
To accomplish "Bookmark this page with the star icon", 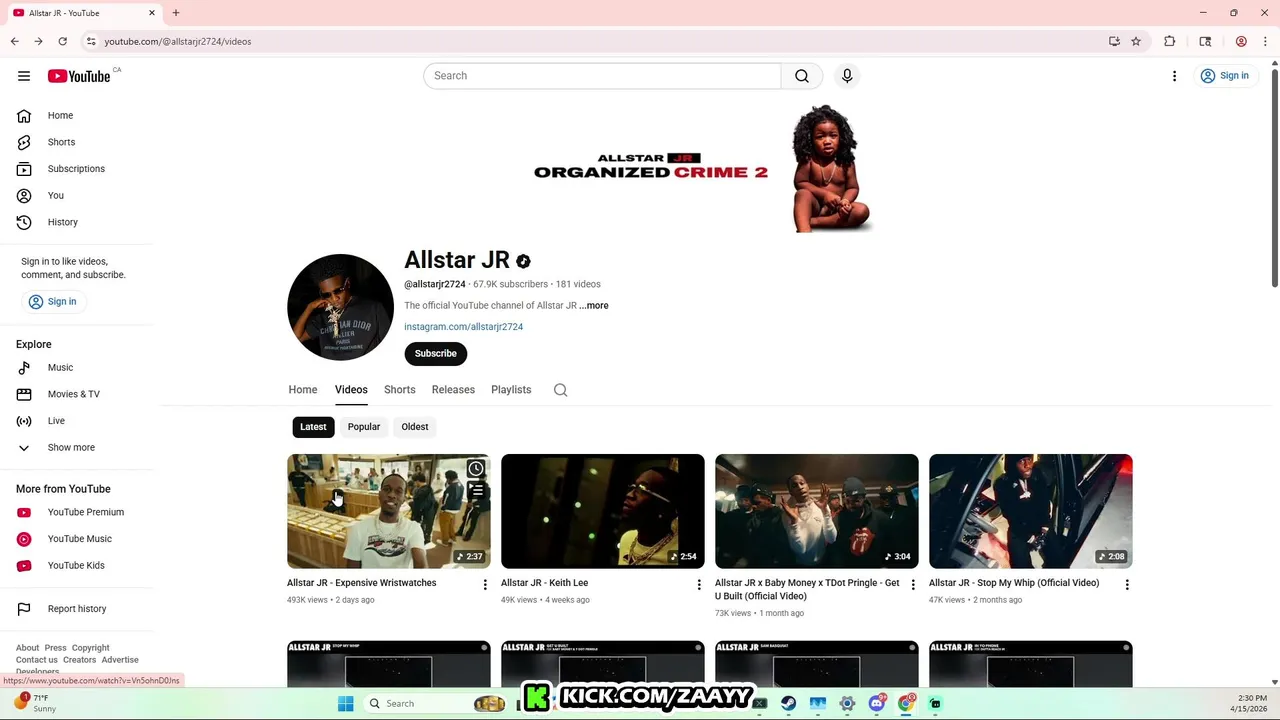I will pyautogui.click(x=1136, y=41).
